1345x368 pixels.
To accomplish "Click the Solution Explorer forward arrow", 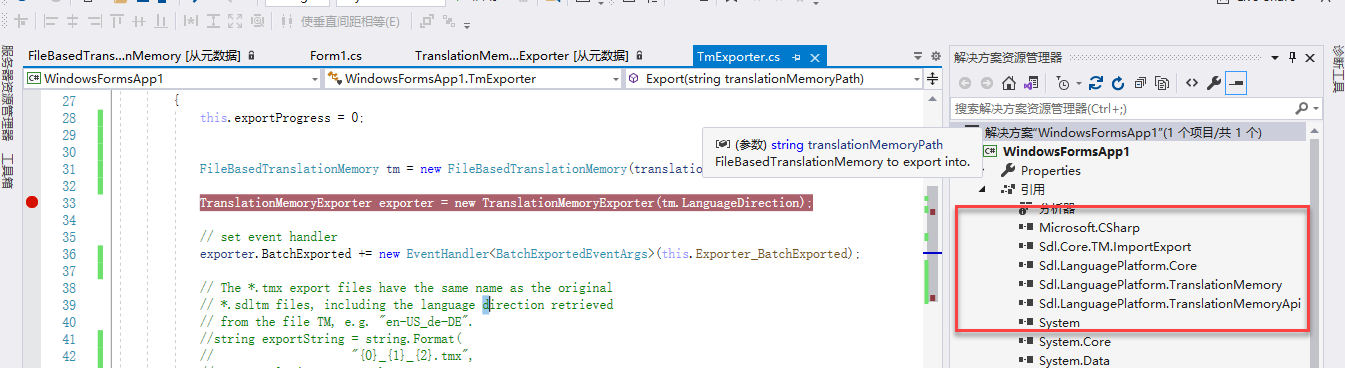I will [987, 84].
